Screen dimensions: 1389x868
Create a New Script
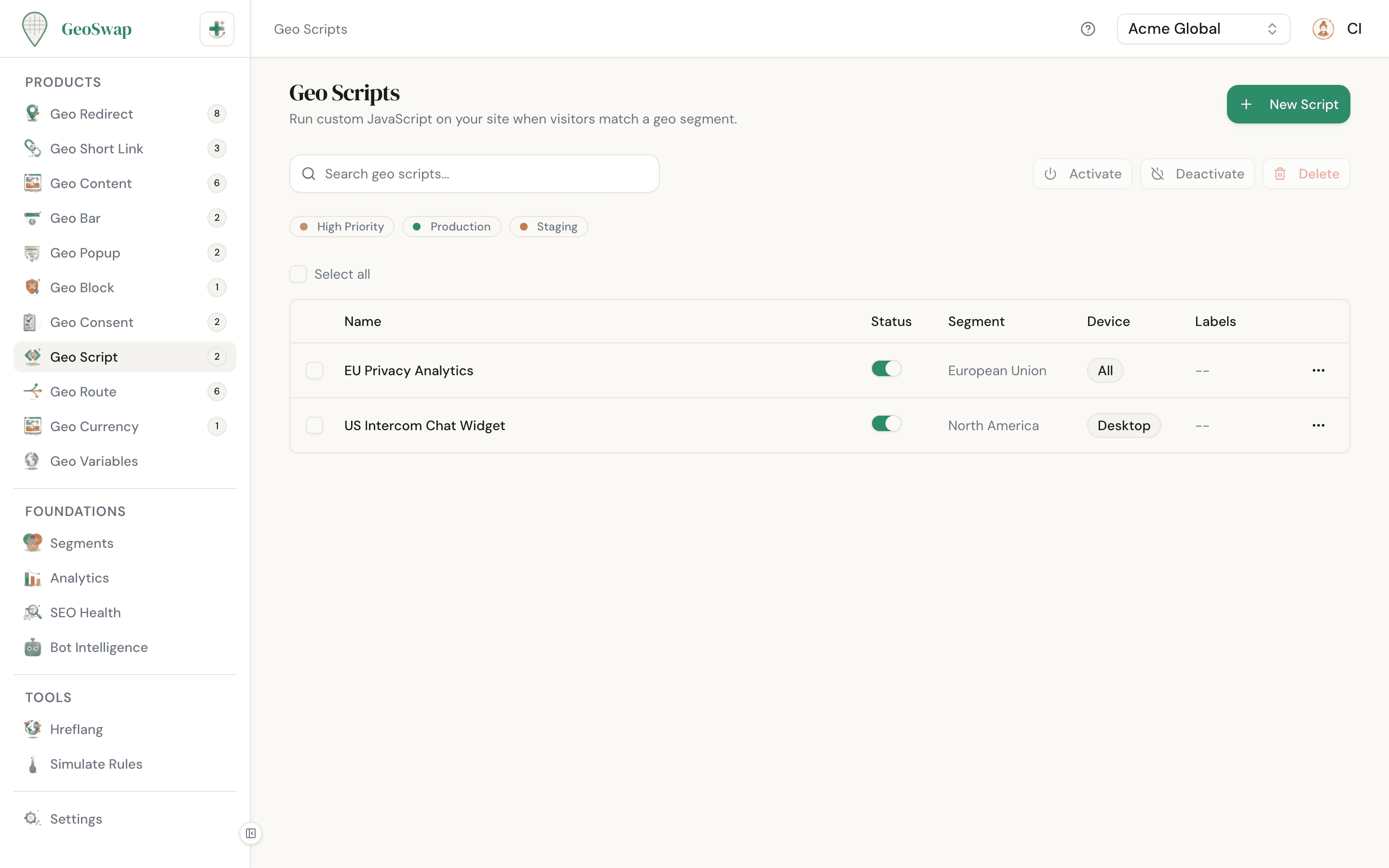coord(1288,104)
